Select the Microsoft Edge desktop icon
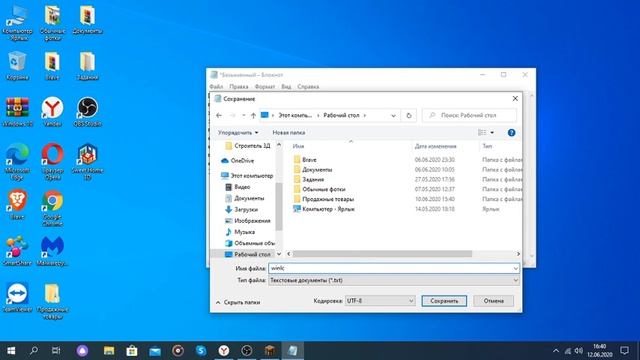640x360 pixels. click(x=17, y=162)
